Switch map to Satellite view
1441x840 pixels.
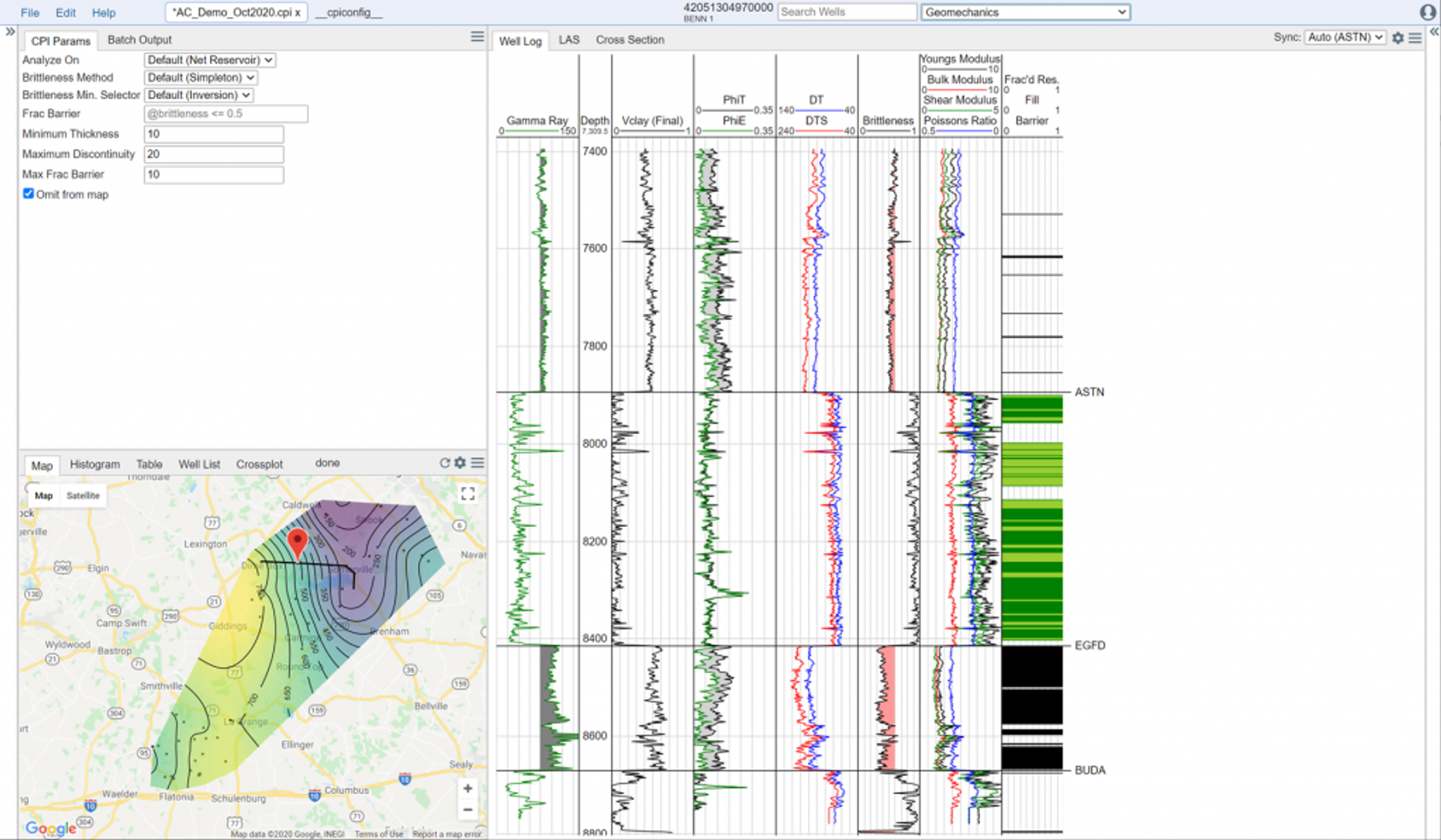[x=83, y=496]
